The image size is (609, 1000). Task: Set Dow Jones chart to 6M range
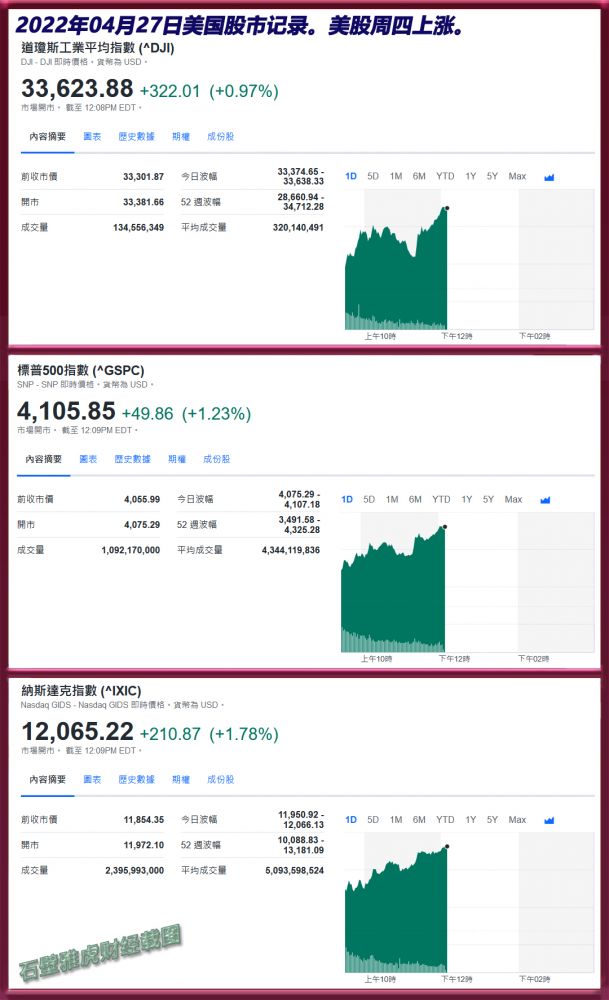pyautogui.click(x=419, y=177)
